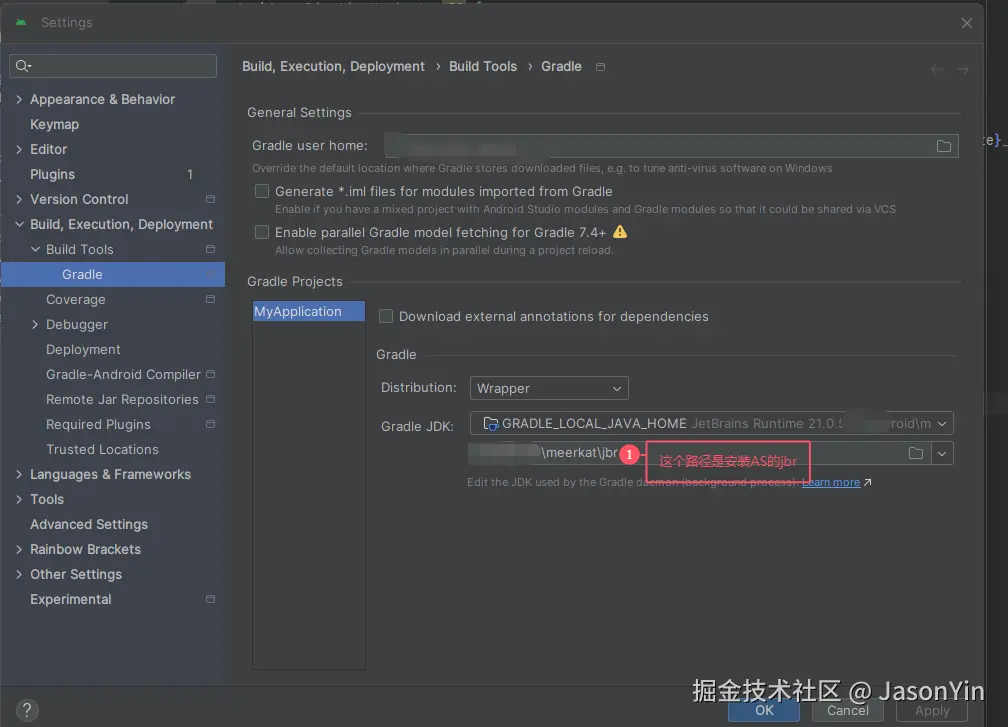Click the GRADLE_LOCAL_JAVA_HOME folder icon
This screenshot has width=1008, height=727.
pos(490,424)
